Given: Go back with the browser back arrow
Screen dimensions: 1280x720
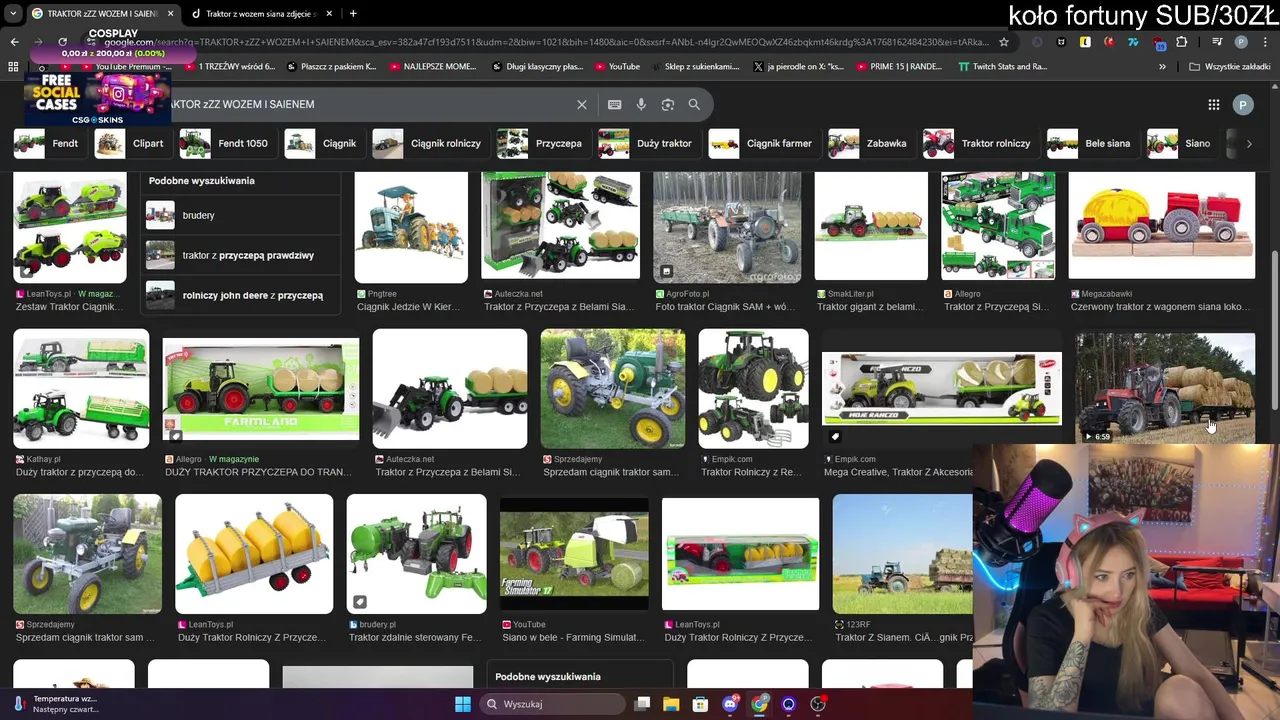Looking at the screenshot, I should (x=14, y=42).
